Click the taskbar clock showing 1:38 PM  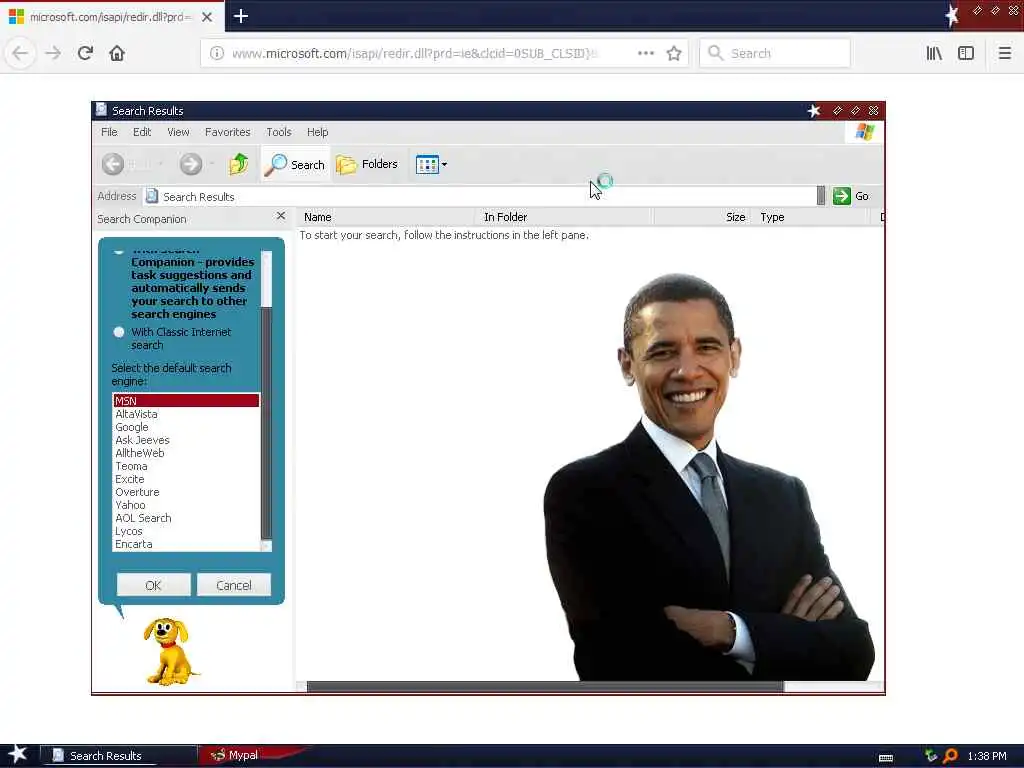point(987,756)
